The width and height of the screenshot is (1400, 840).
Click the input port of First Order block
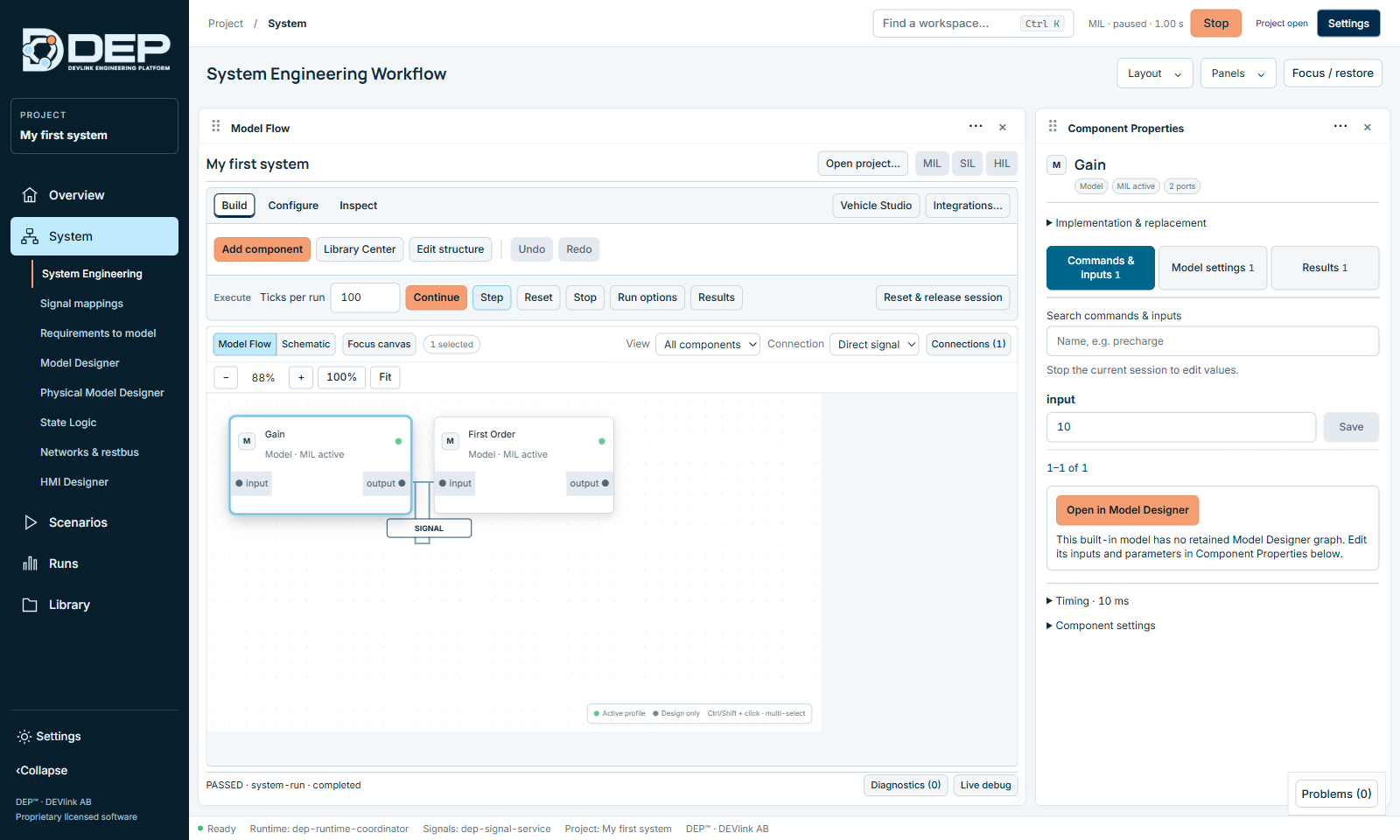[x=455, y=483]
